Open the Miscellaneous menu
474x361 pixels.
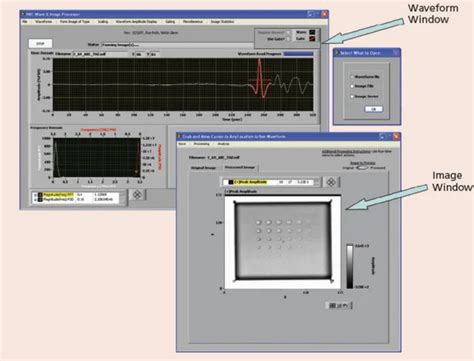(193, 22)
